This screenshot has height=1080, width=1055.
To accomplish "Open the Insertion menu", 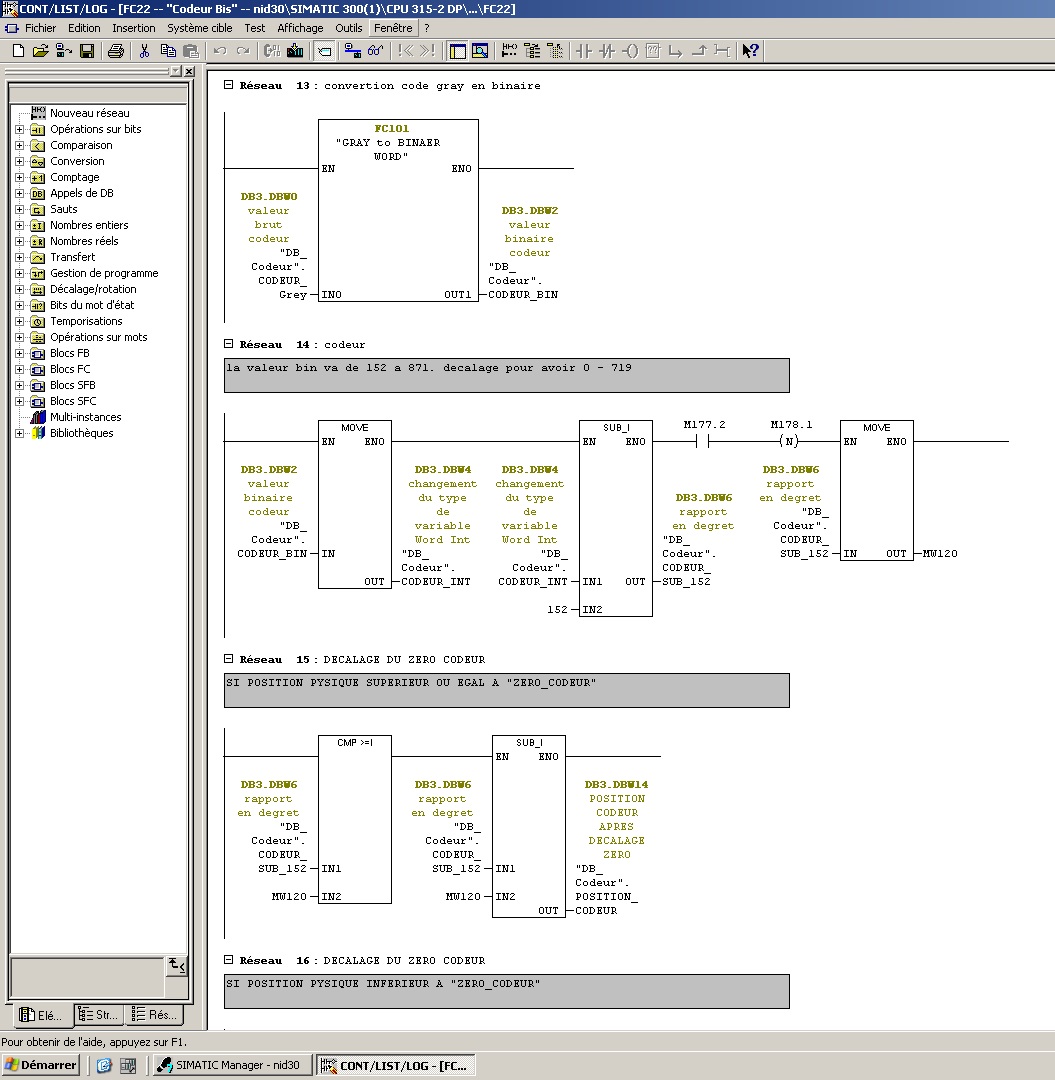I will [x=133, y=28].
